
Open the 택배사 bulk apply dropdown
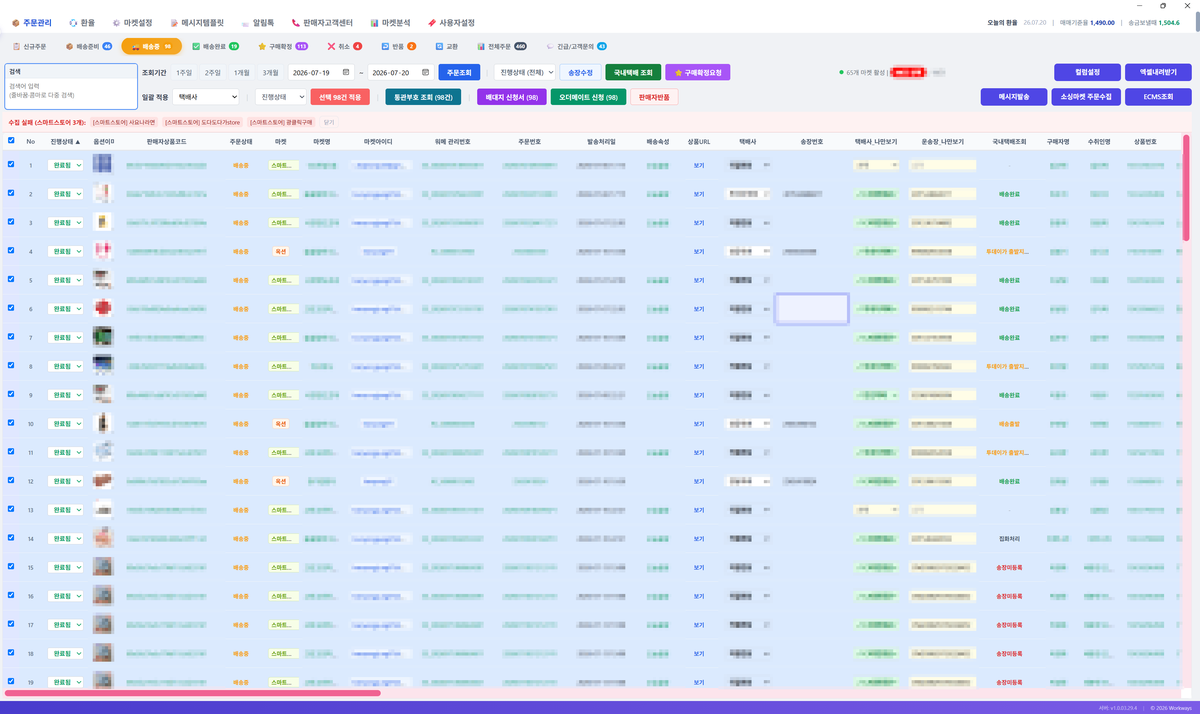[x=206, y=97]
